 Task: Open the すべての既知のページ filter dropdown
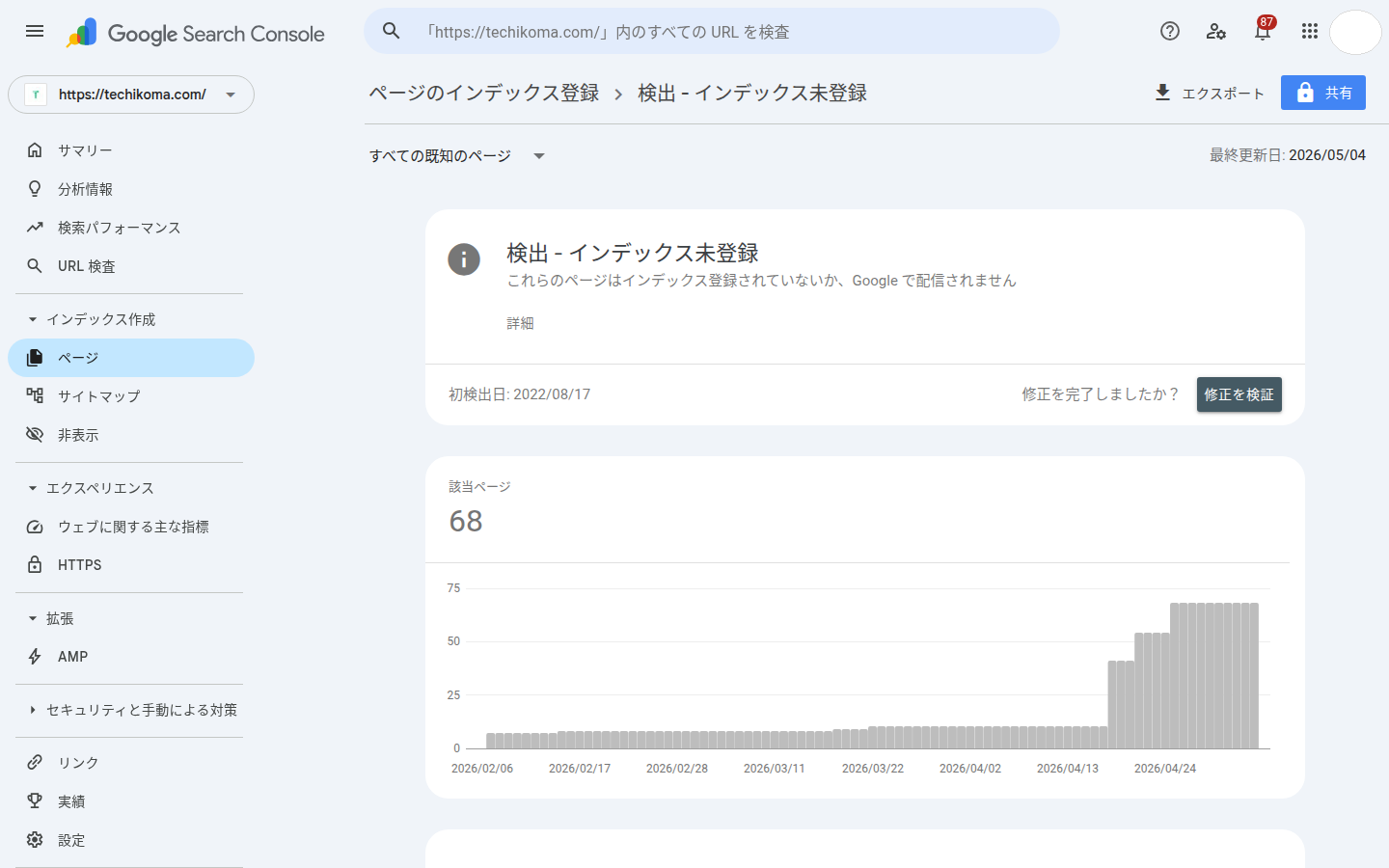point(457,155)
